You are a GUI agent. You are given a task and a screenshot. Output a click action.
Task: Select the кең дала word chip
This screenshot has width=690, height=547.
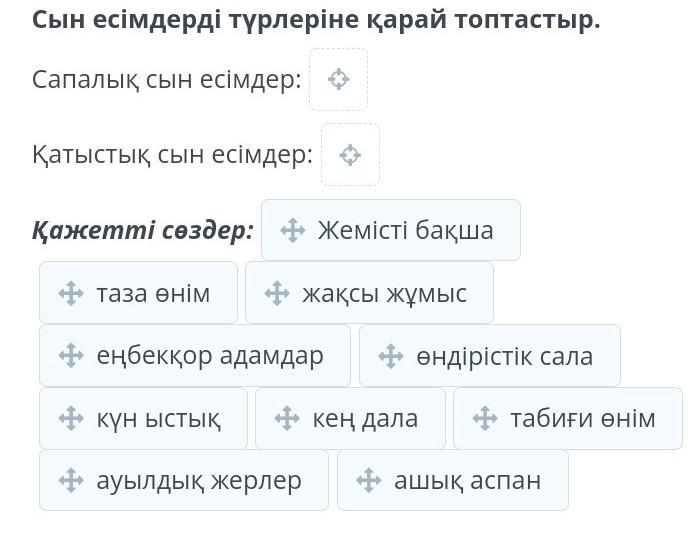point(350,418)
